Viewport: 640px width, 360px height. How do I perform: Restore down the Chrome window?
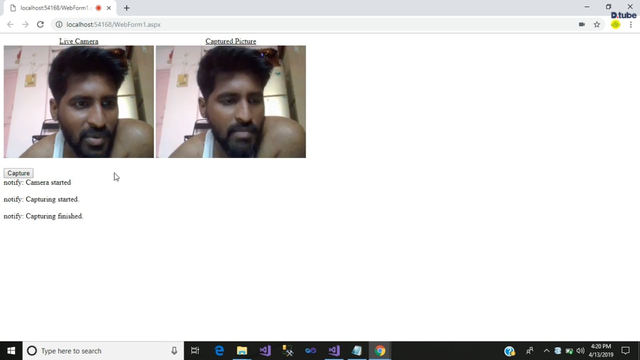point(609,7)
